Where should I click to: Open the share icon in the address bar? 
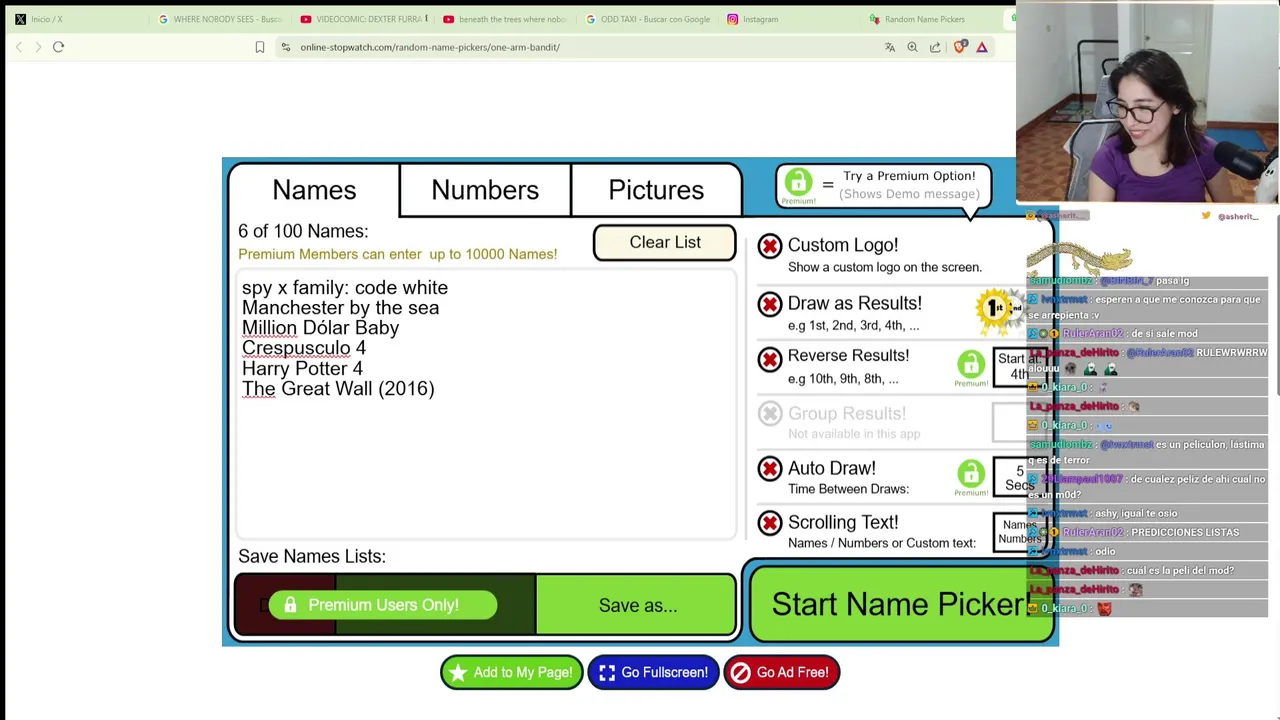coord(935,47)
